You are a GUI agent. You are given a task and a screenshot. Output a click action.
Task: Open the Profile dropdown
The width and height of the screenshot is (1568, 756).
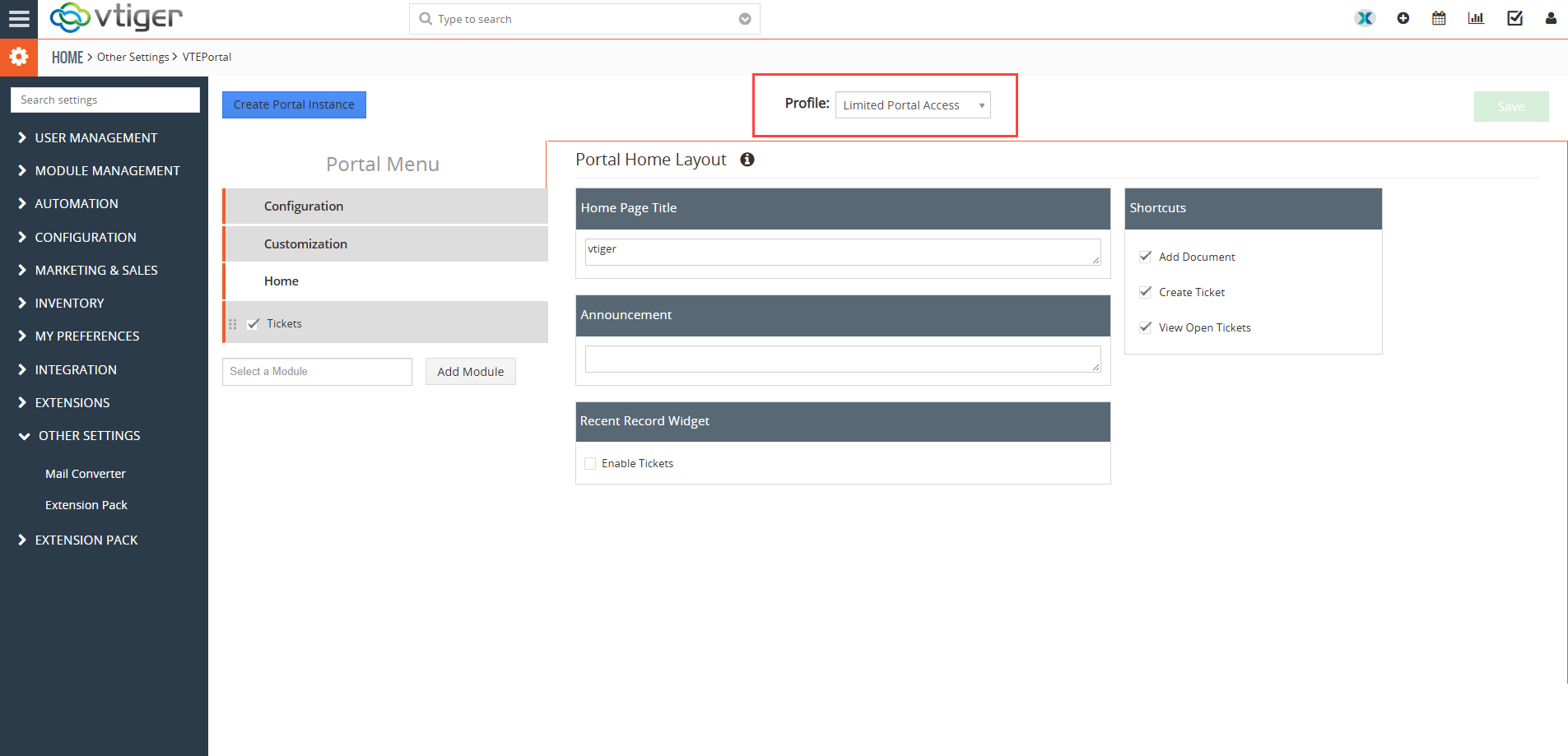(x=913, y=105)
